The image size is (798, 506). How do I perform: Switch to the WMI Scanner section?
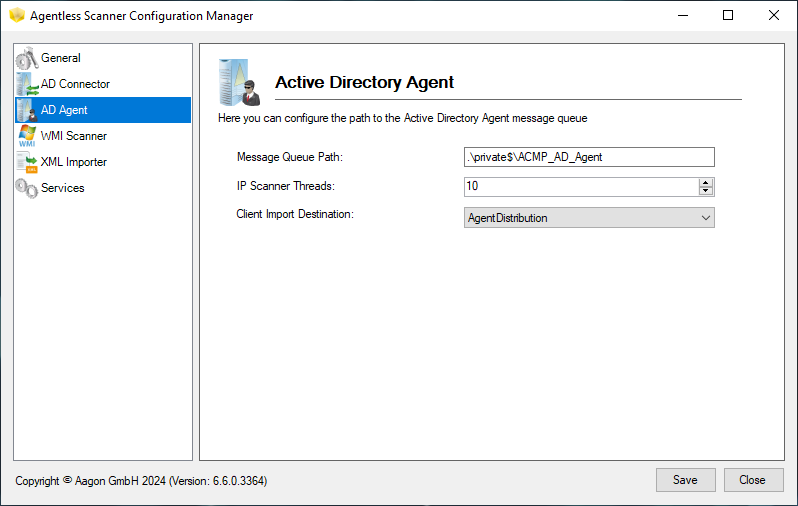tap(73, 136)
